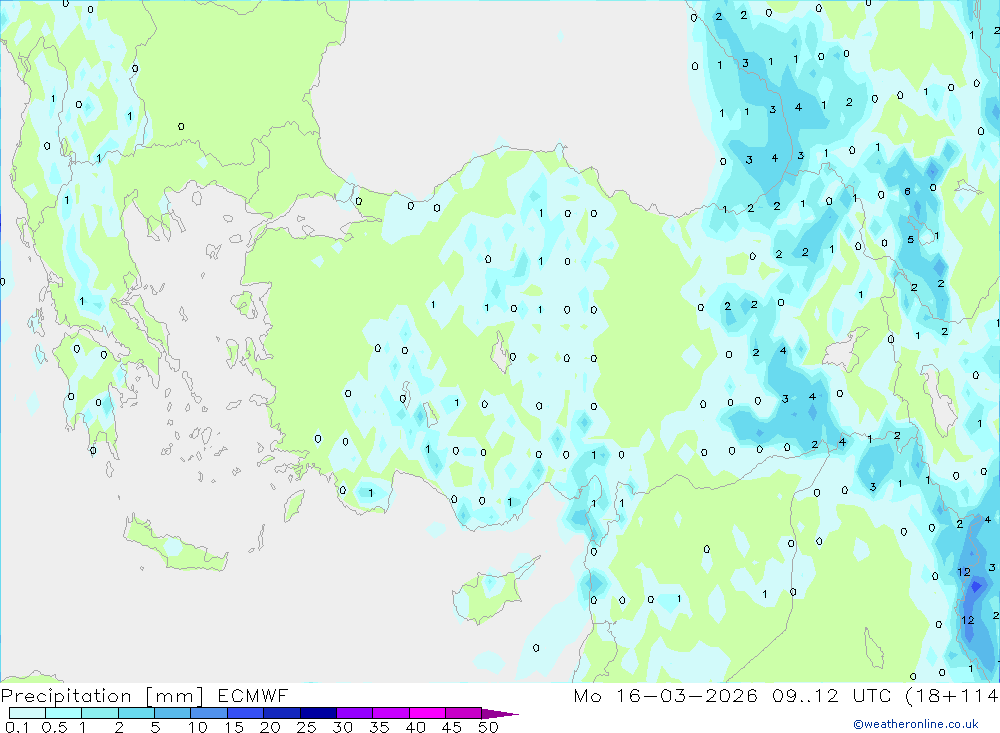Click the '25' legend scale label
The width and height of the screenshot is (1000, 733).
pyautogui.click(x=307, y=727)
